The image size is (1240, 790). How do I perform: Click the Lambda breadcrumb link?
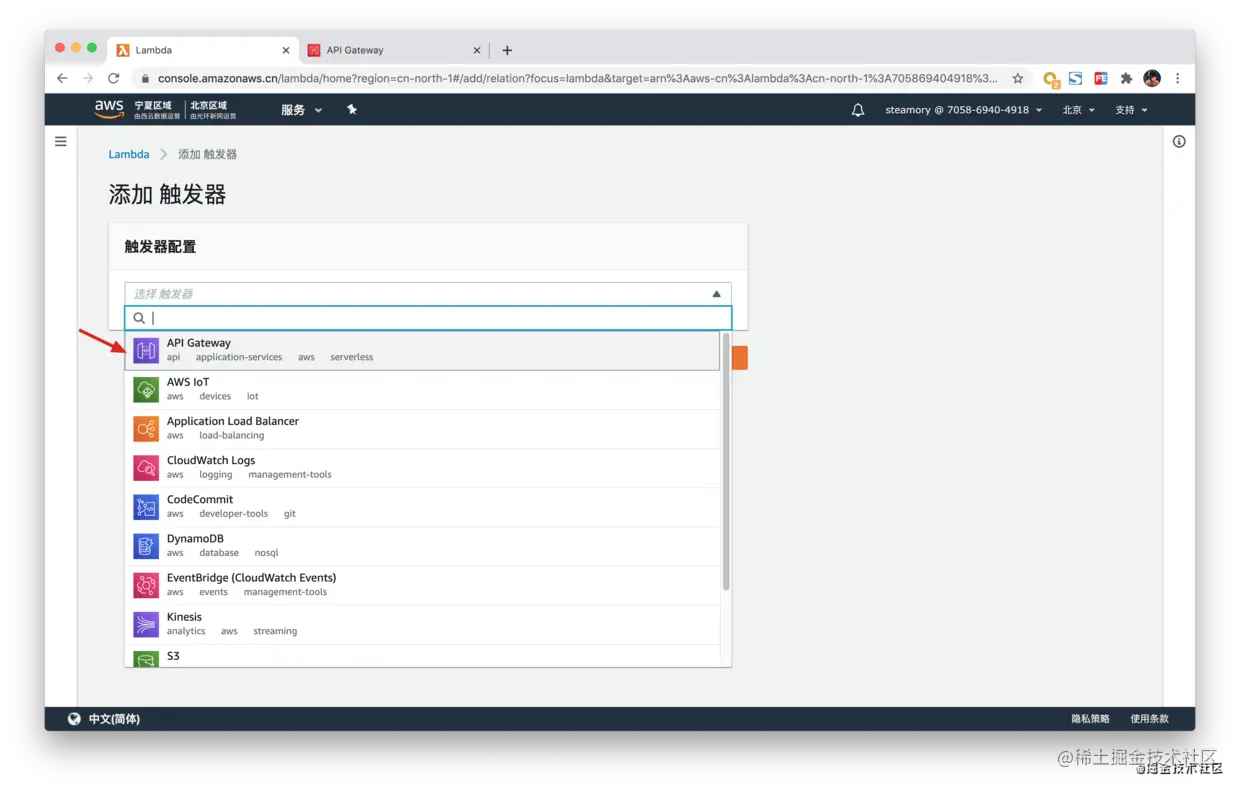click(x=129, y=154)
